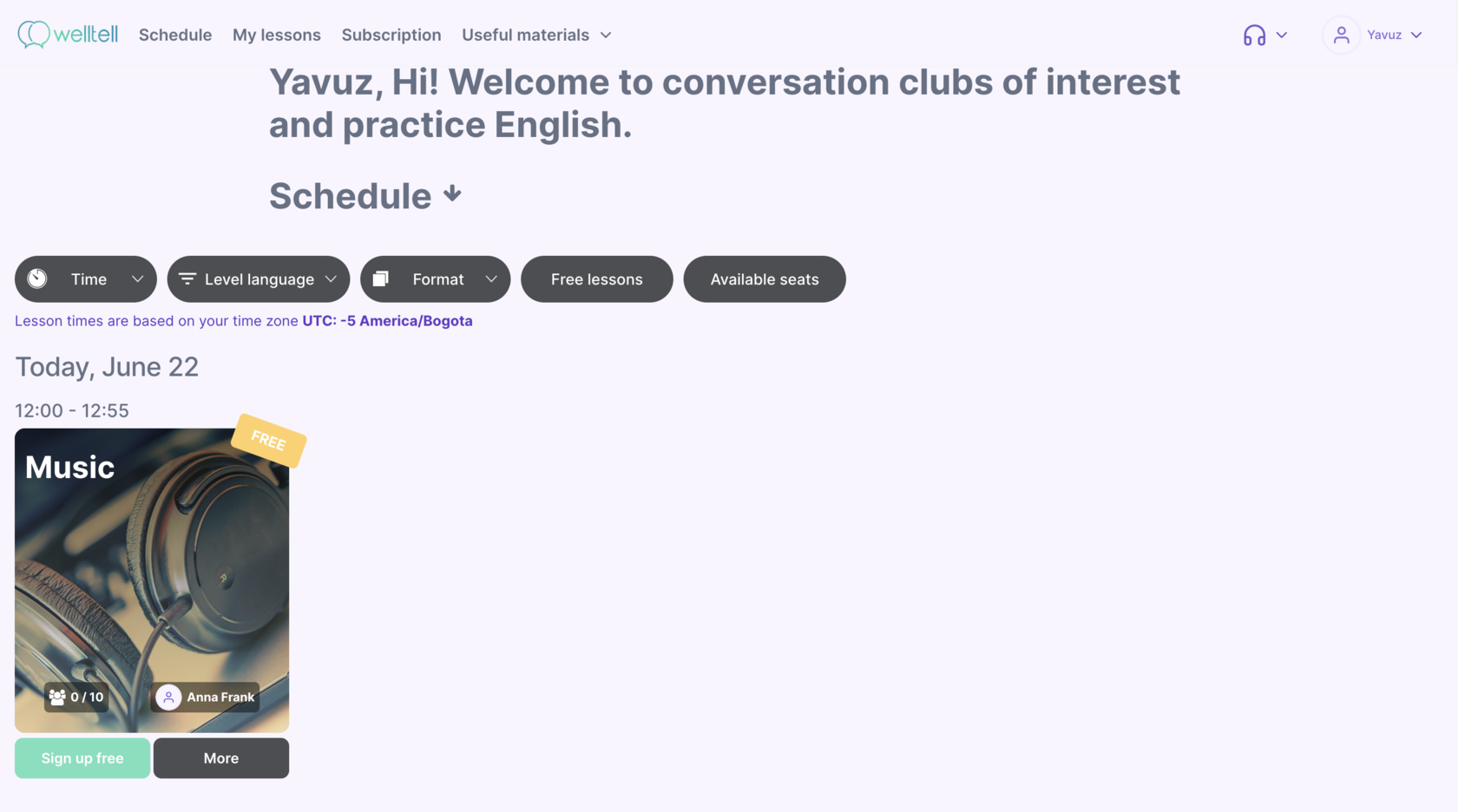Viewport: 1458px width, 812px height.
Task: Click the UTC: -5 America/Bogota time zone link
Action: tap(387, 321)
